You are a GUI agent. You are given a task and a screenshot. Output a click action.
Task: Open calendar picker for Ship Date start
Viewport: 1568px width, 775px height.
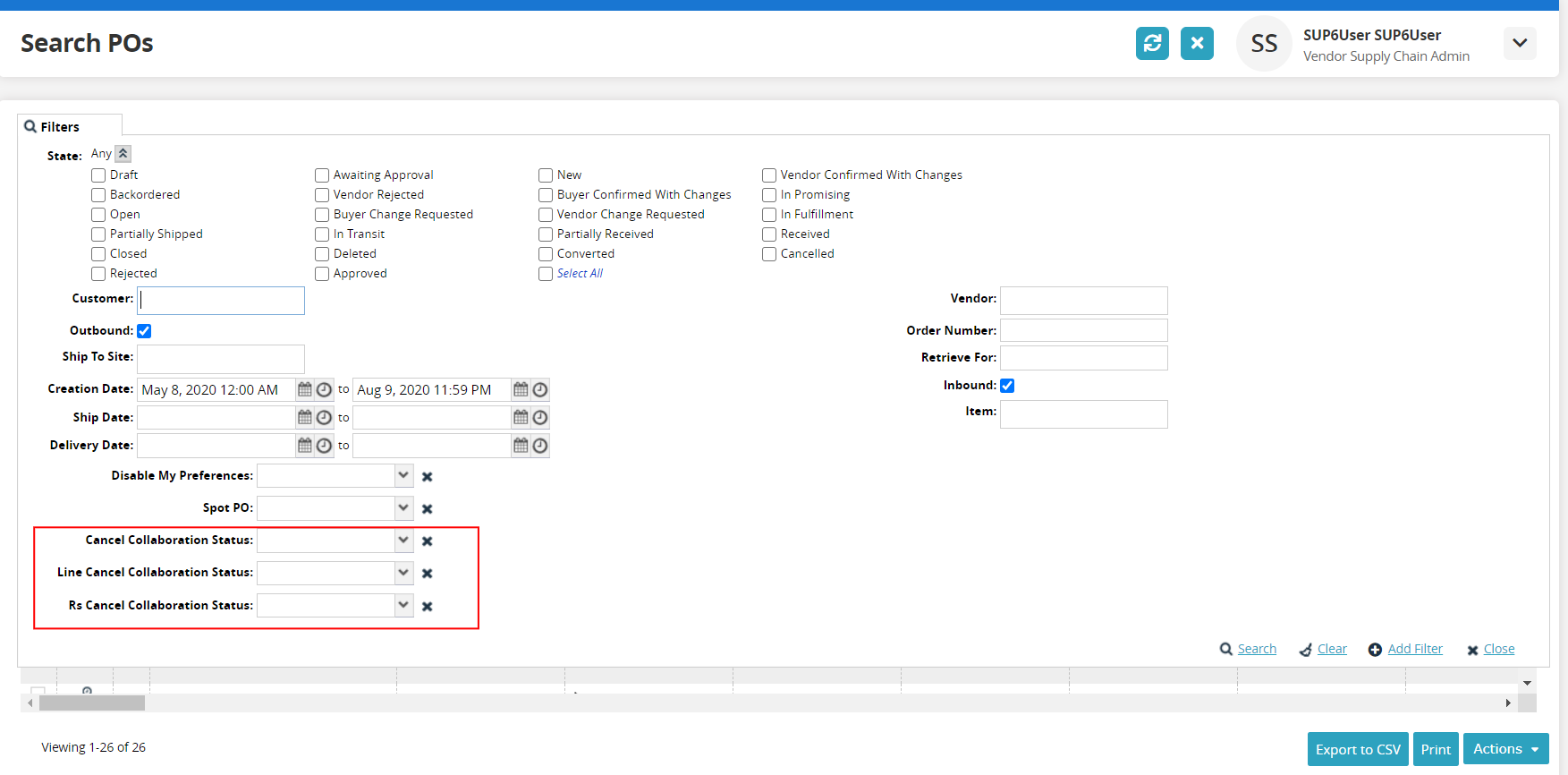pyautogui.click(x=305, y=418)
